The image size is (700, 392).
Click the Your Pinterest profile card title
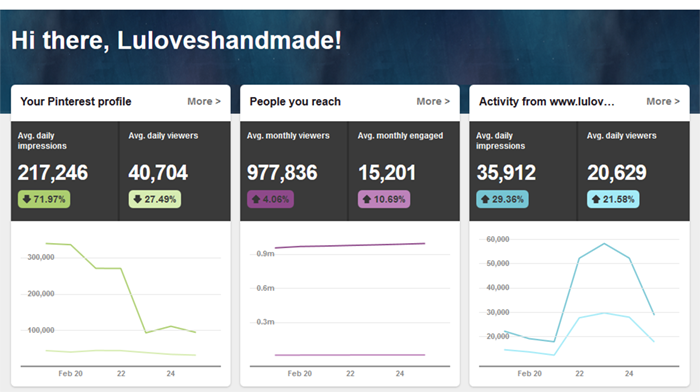(x=76, y=102)
